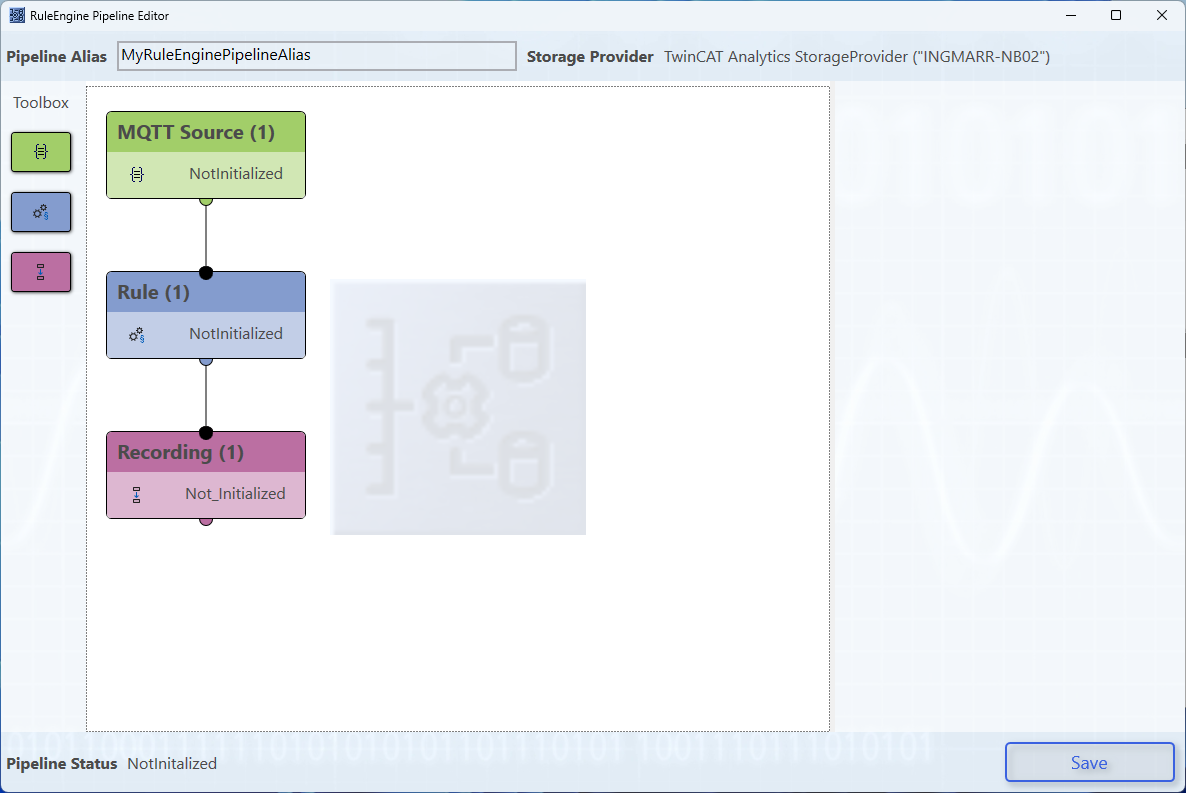Click the recording icon inside Recording node
Viewport: 1186px width, 793px height.
click(x=137, y=495)
